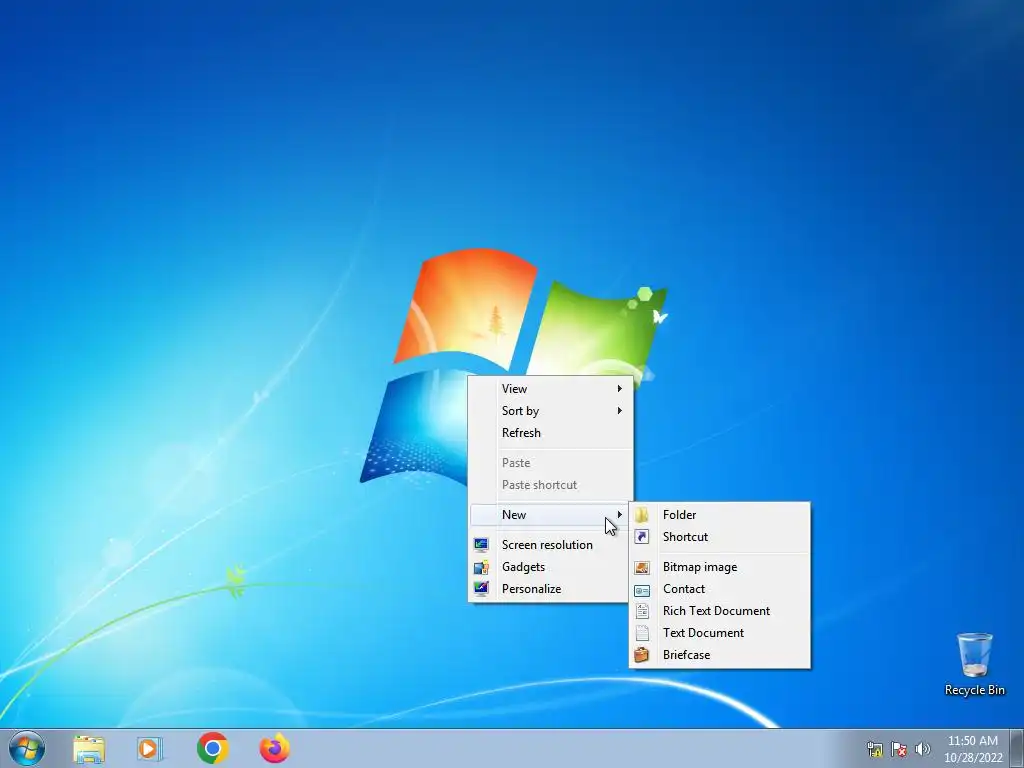1024x768 pixels.
Task: Open the Action Center flag icon
Action: 899,749
